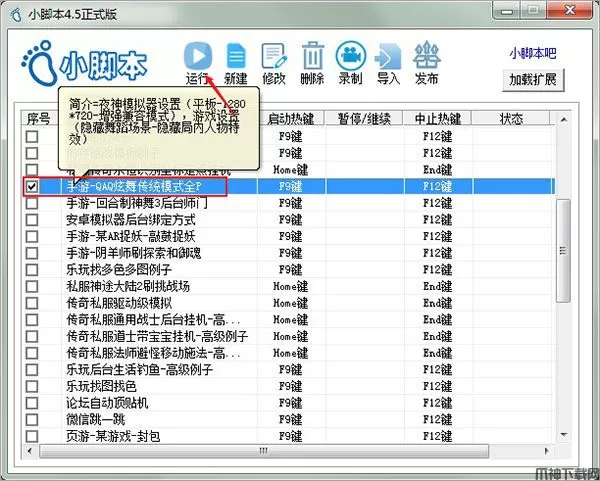Tick the 安卓模拟器后台绑定方式 checkbox
600x481 pixels.
tap(32, 220)
